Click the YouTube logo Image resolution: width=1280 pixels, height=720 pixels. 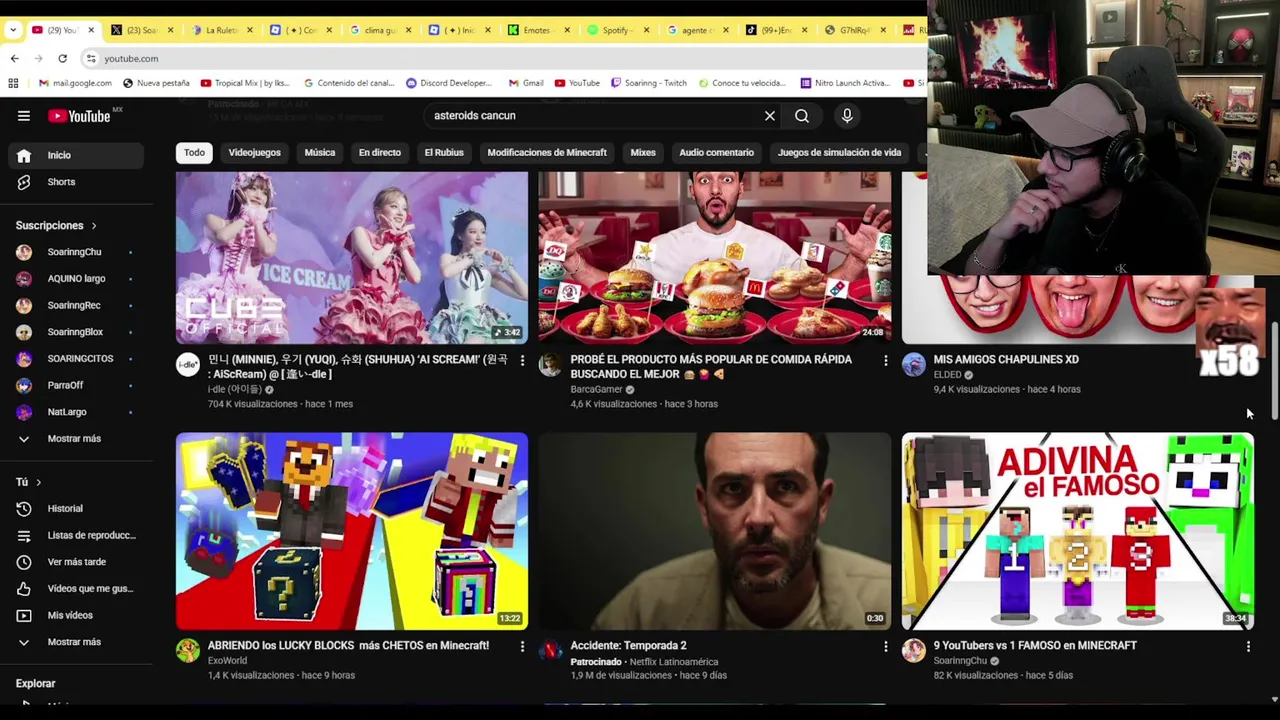click(79, 116)
